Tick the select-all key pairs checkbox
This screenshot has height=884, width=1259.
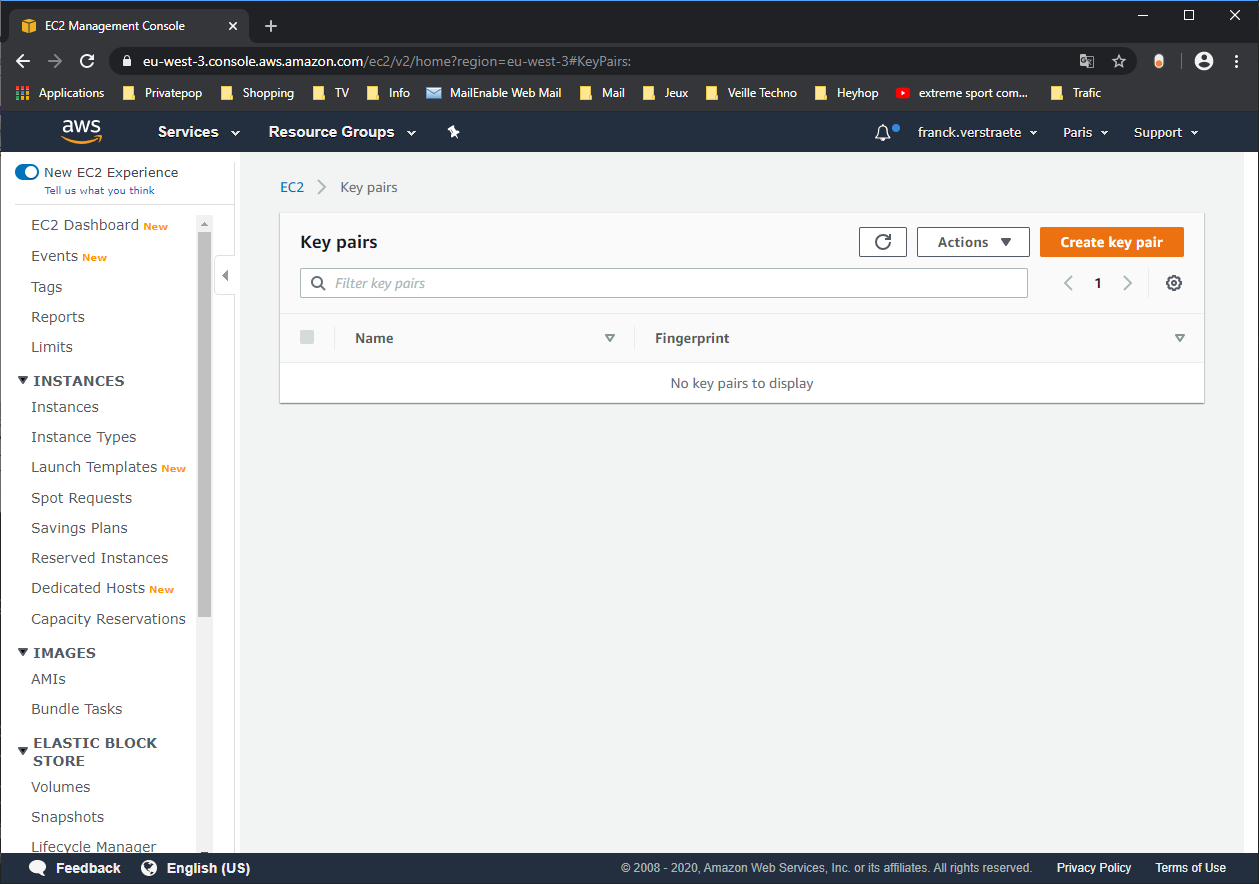(307, 337)
